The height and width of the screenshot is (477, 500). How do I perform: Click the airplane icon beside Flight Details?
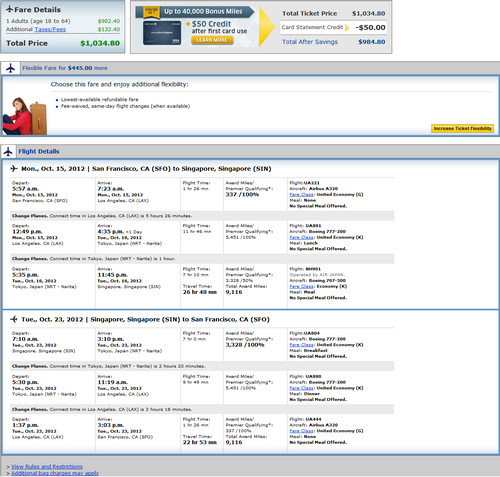[8, 152]
